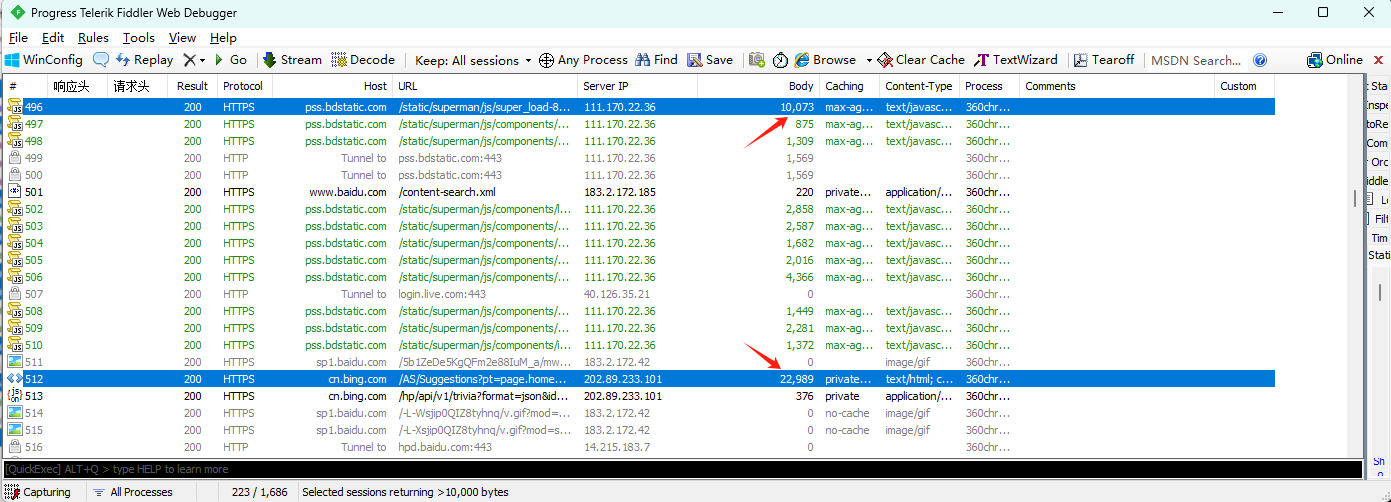The image size is (1391, 502).
Task: Open the Rules menu
Action: click(x=93, y=37)
